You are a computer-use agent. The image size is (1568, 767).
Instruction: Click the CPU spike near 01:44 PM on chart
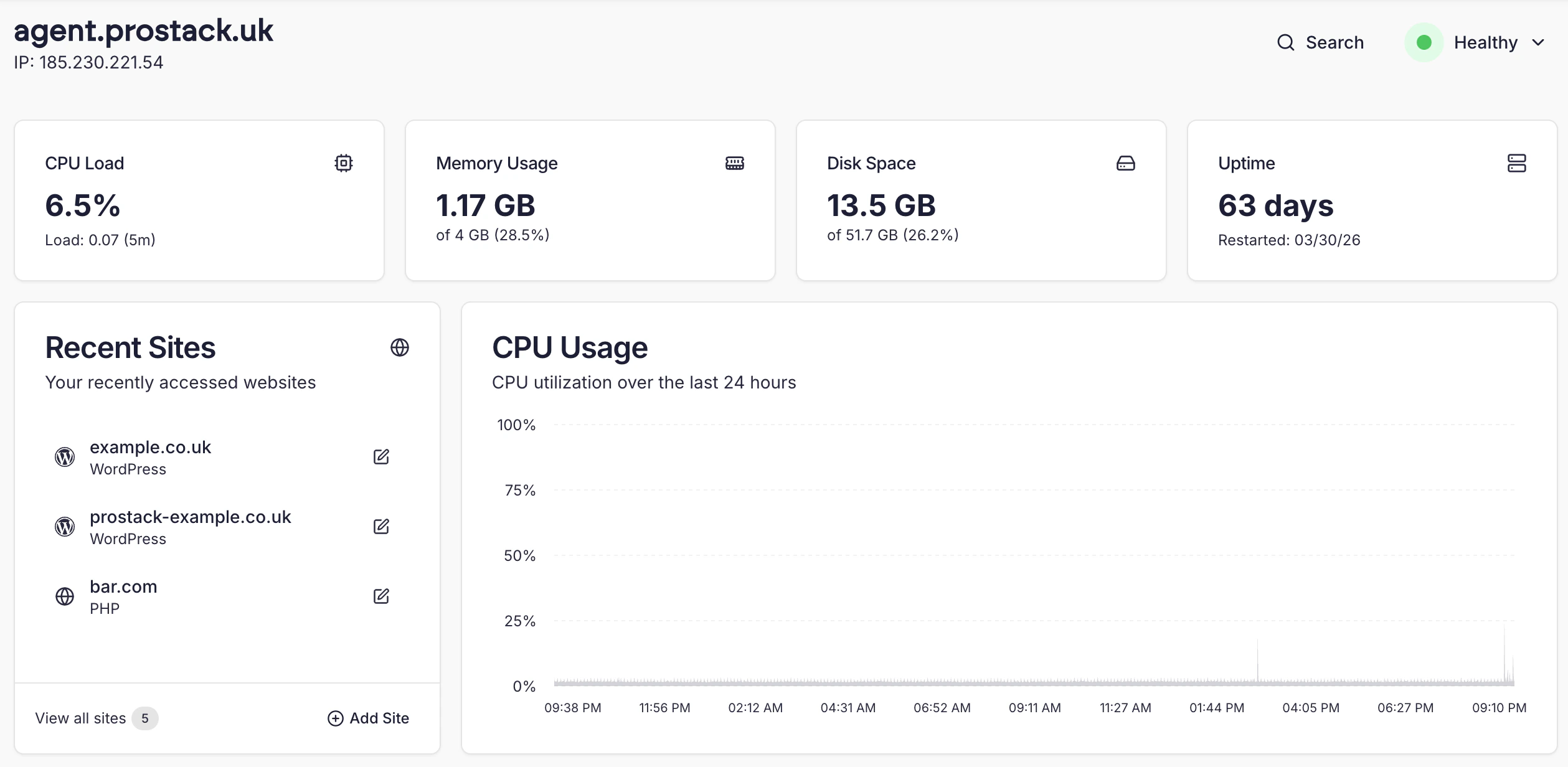tap(1257, 661)
